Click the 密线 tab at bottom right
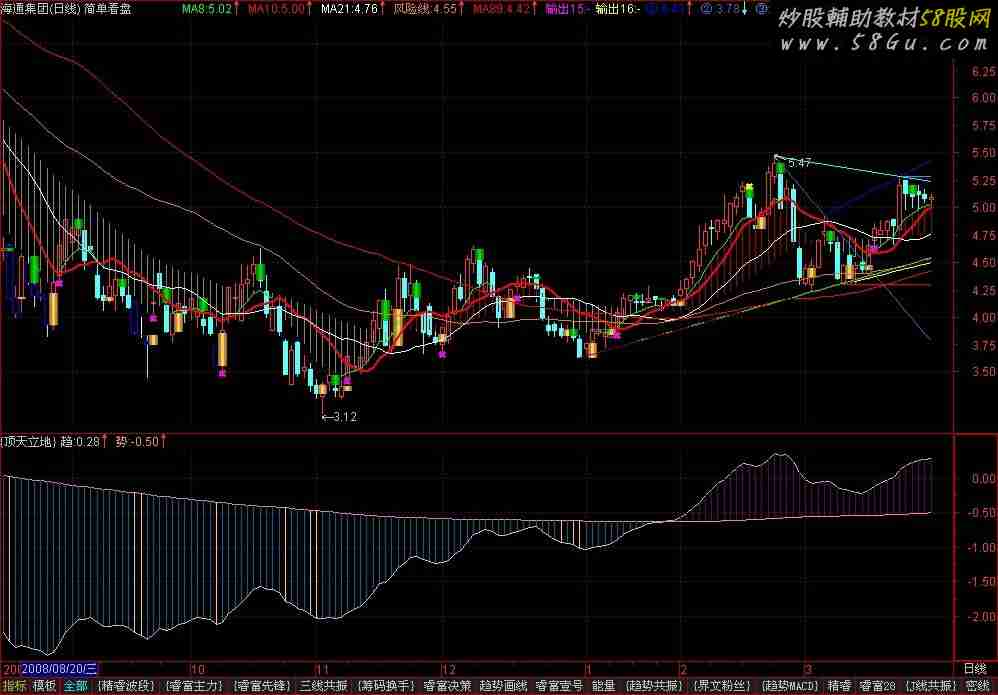Viewport: 998px width, 695px height. tap(977, 686)
